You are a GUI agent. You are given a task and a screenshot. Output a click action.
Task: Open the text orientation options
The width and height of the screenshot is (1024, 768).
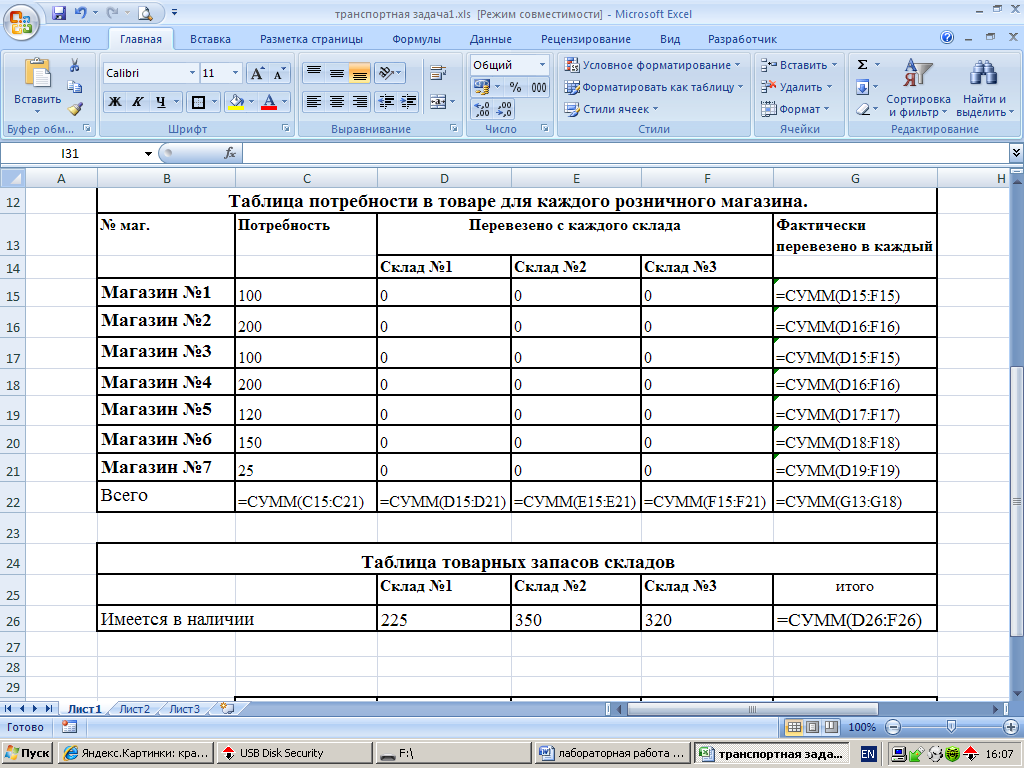(389, 72)
